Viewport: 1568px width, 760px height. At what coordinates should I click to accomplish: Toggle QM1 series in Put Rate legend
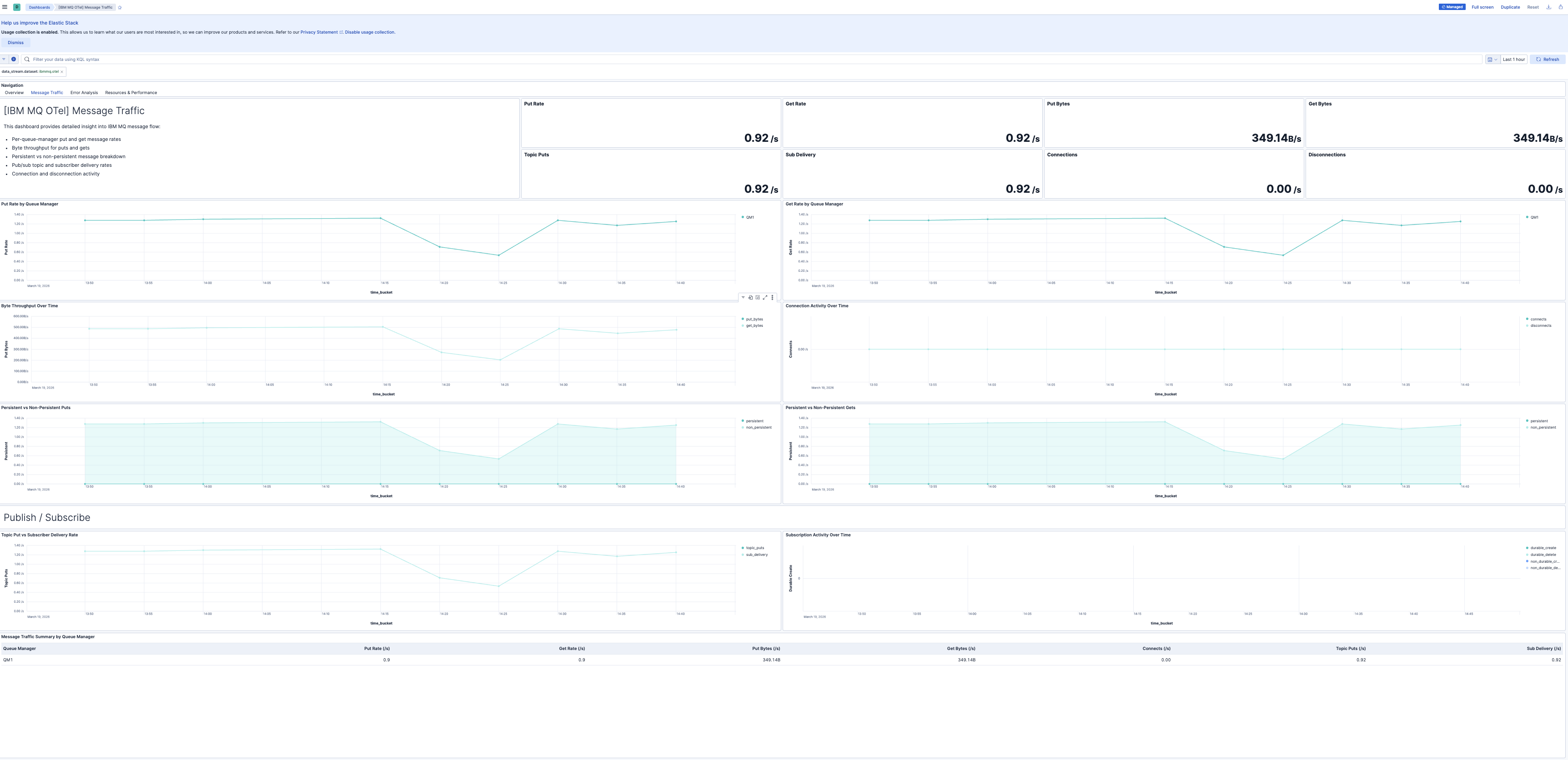click(750, 217)
